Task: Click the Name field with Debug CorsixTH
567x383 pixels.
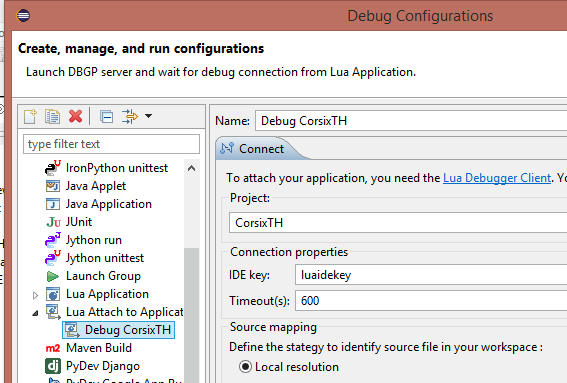Action: pyautogui.click(x=411, y=121)
